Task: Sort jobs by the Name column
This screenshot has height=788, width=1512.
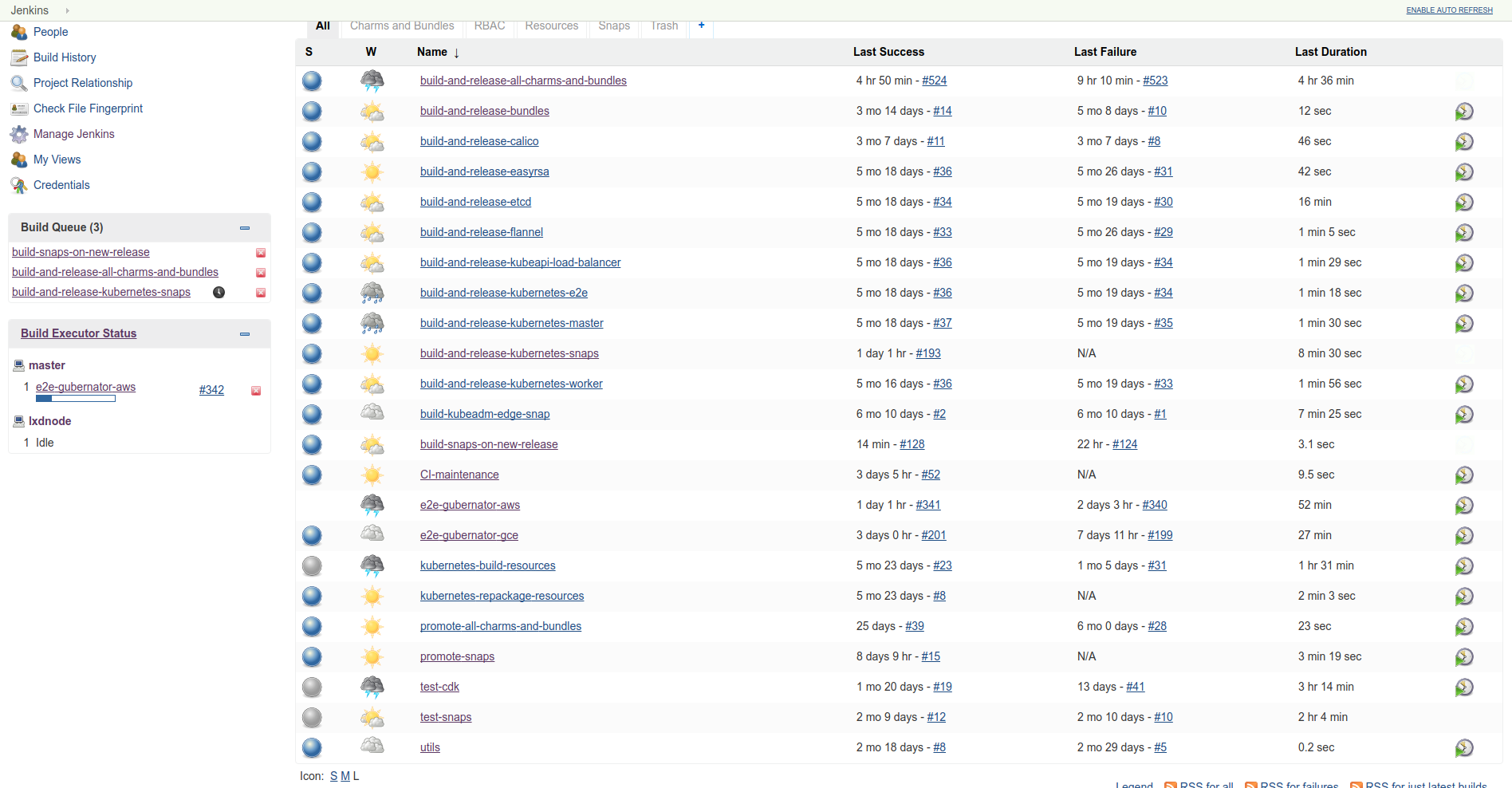Action: point(432,52)
